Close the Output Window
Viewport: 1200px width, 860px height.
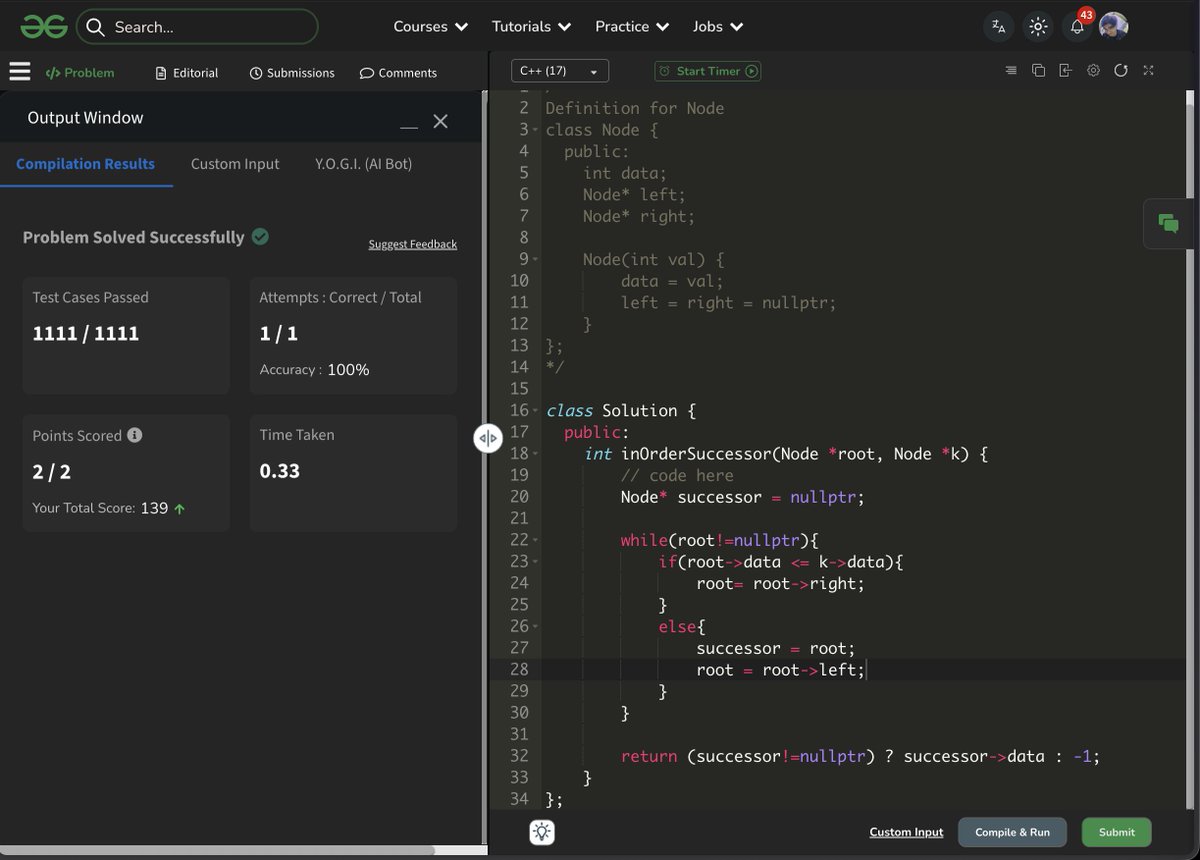click(x=440, y=121)
